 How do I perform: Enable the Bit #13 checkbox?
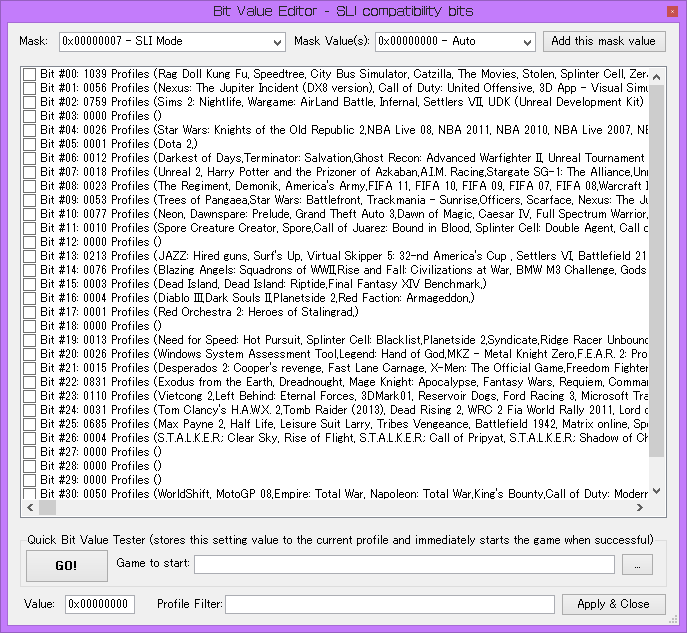point(29,256)
